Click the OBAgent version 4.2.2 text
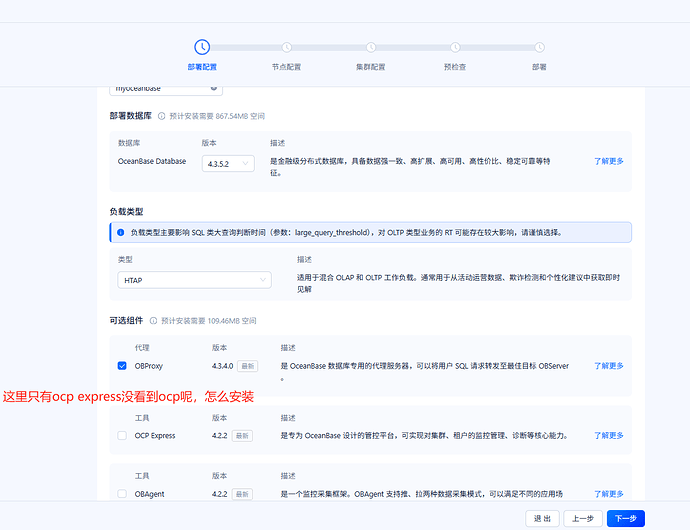This screenshot has height=530, width=690. coord(220,494)
